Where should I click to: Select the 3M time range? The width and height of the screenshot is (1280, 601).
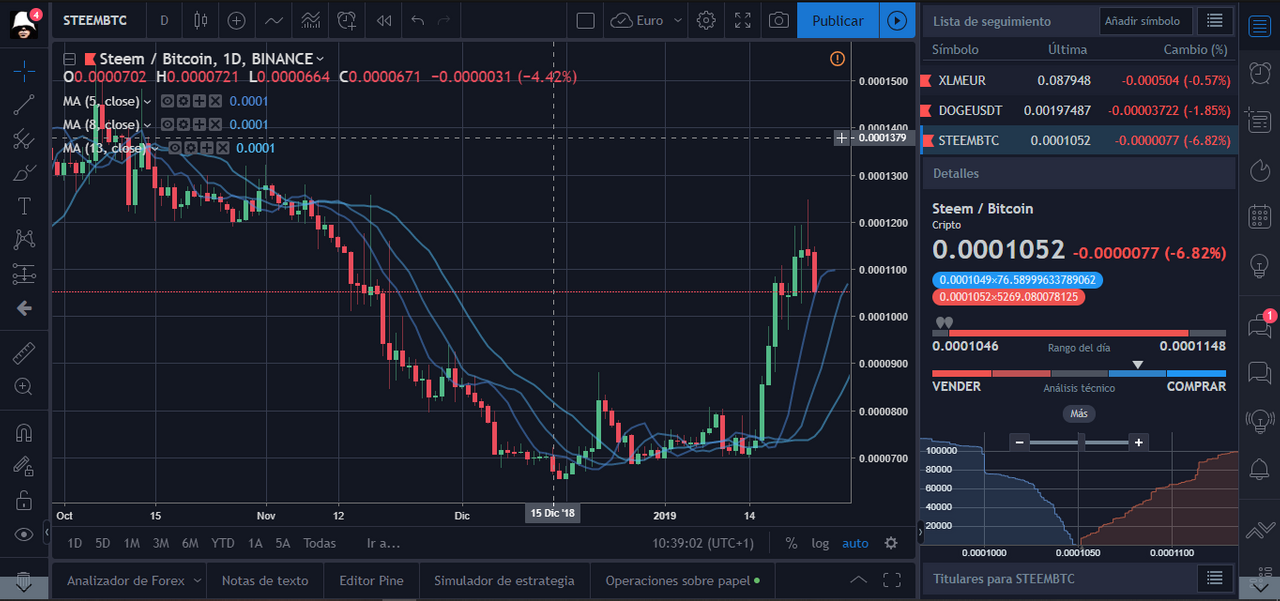[161, 543]
